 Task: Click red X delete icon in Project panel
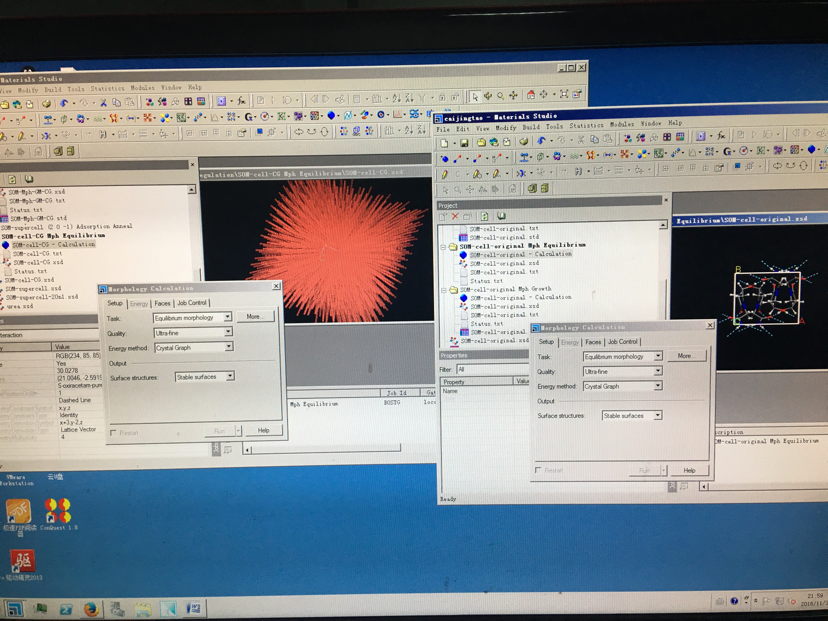coord(455,217)
